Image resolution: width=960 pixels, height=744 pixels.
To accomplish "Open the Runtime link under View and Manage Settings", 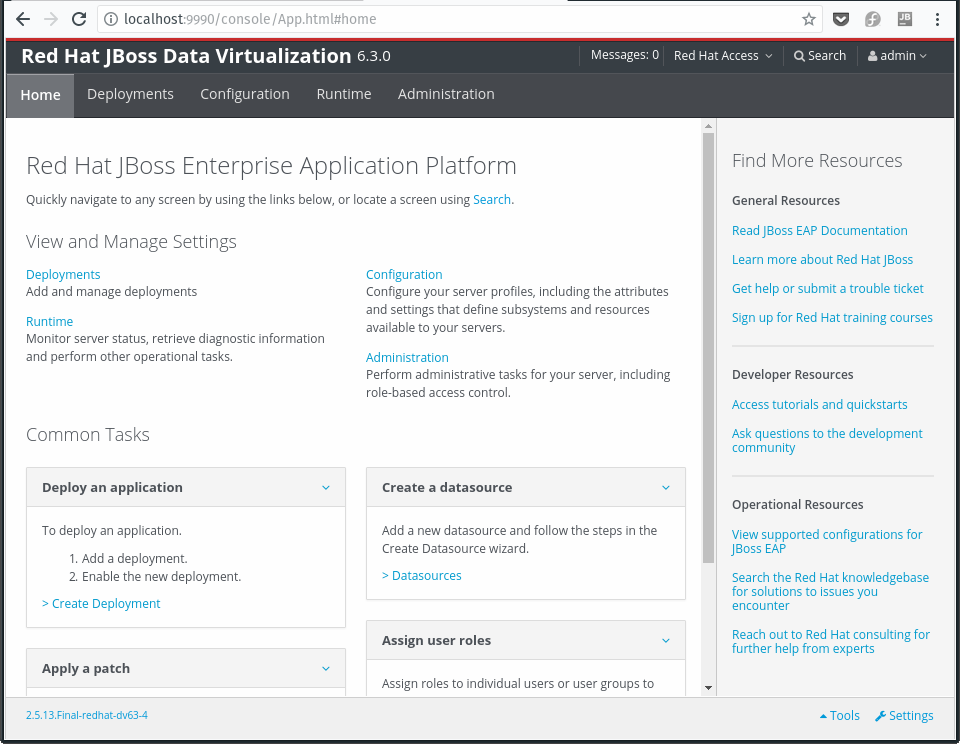I will point(50,321).
